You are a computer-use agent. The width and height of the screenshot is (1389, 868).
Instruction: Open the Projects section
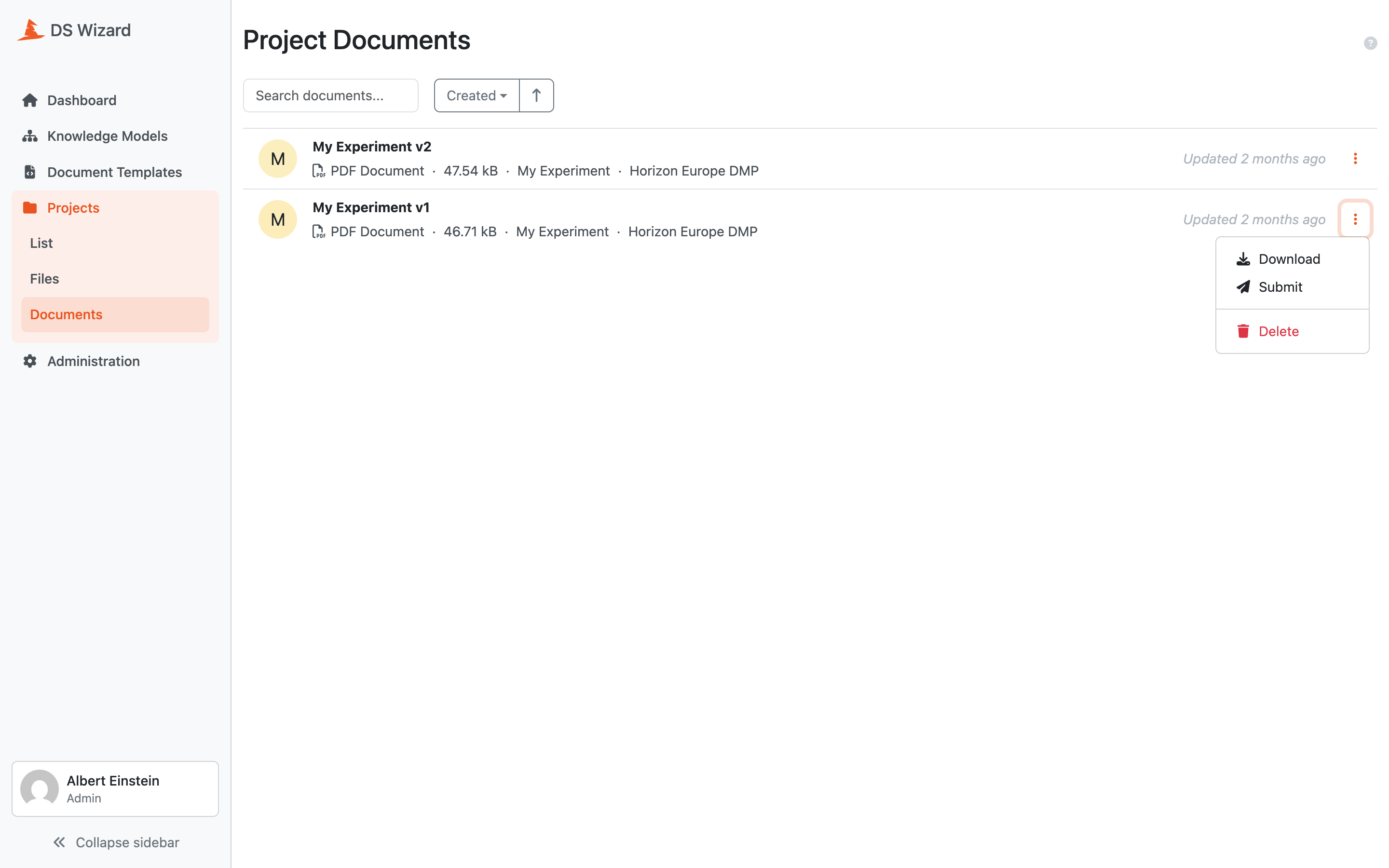[115, 208]
